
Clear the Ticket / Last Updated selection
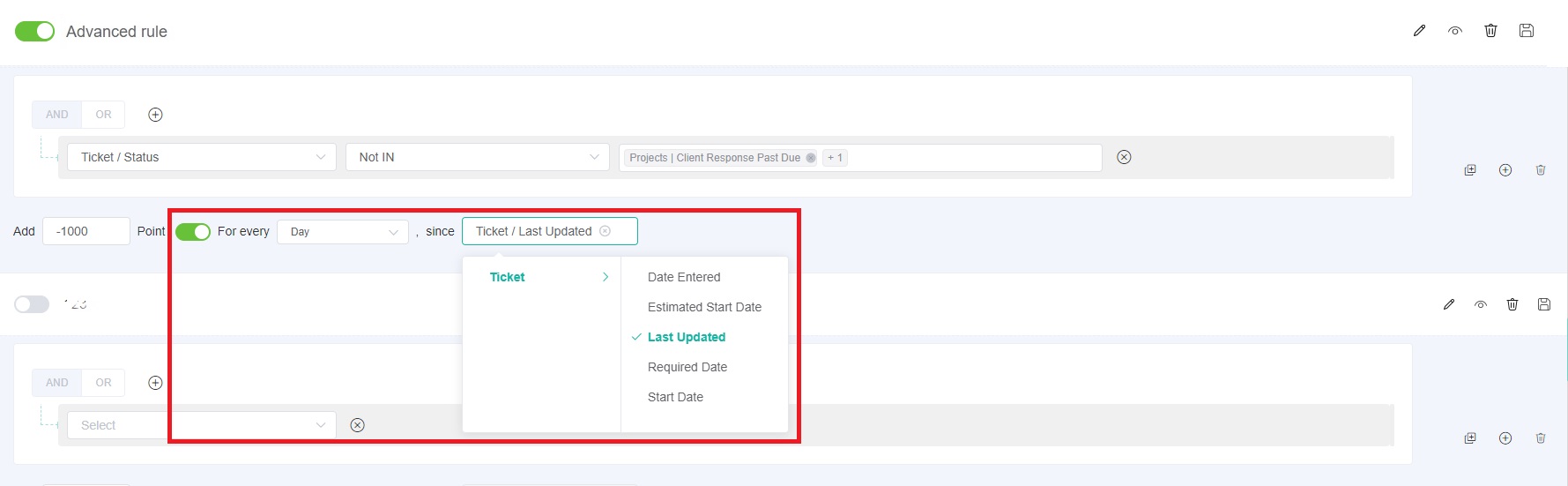605,231
